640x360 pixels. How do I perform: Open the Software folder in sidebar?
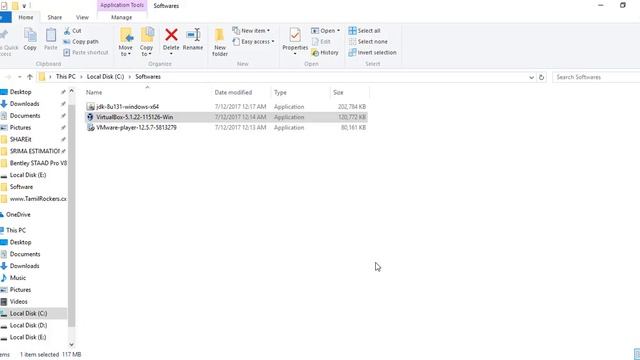coord(21,187)
